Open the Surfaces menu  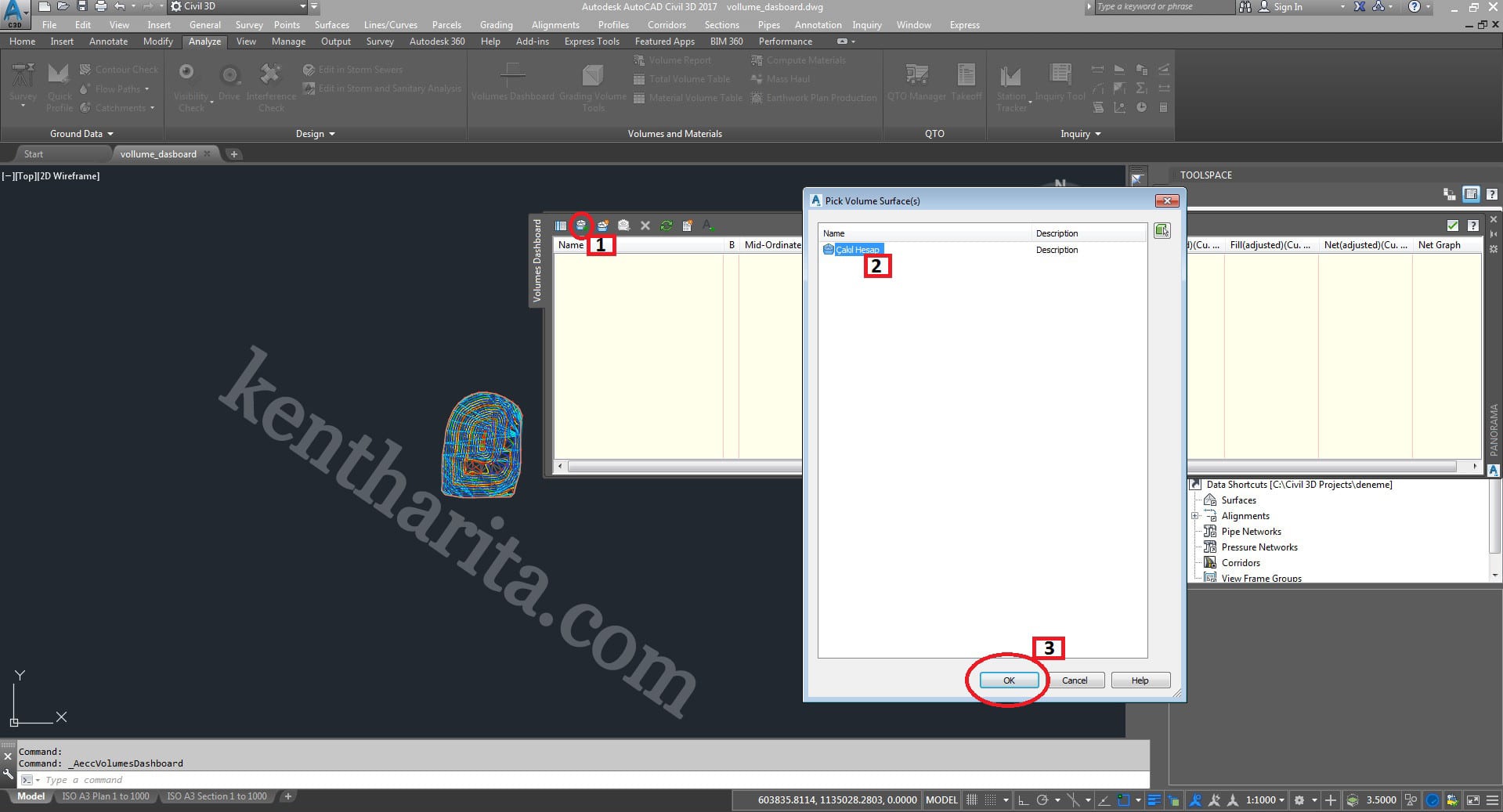(331, 25)
